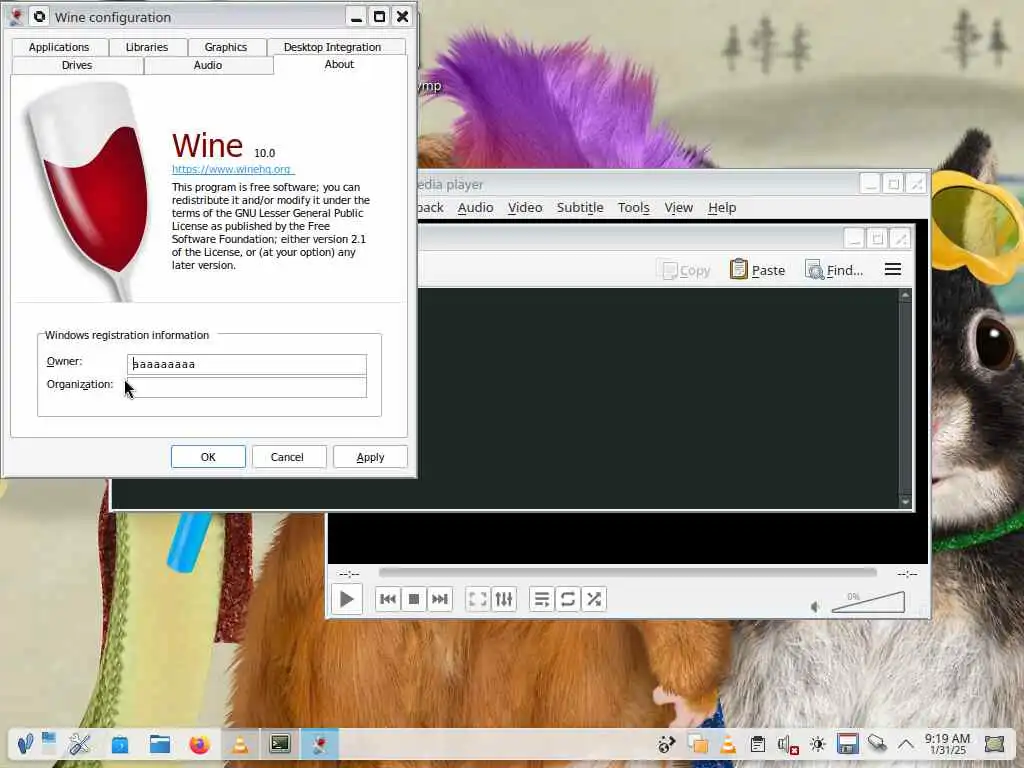The image size is (1024, 768).
Task: Expand the hidden system tray icons arrow
Action: pos(906,744)
